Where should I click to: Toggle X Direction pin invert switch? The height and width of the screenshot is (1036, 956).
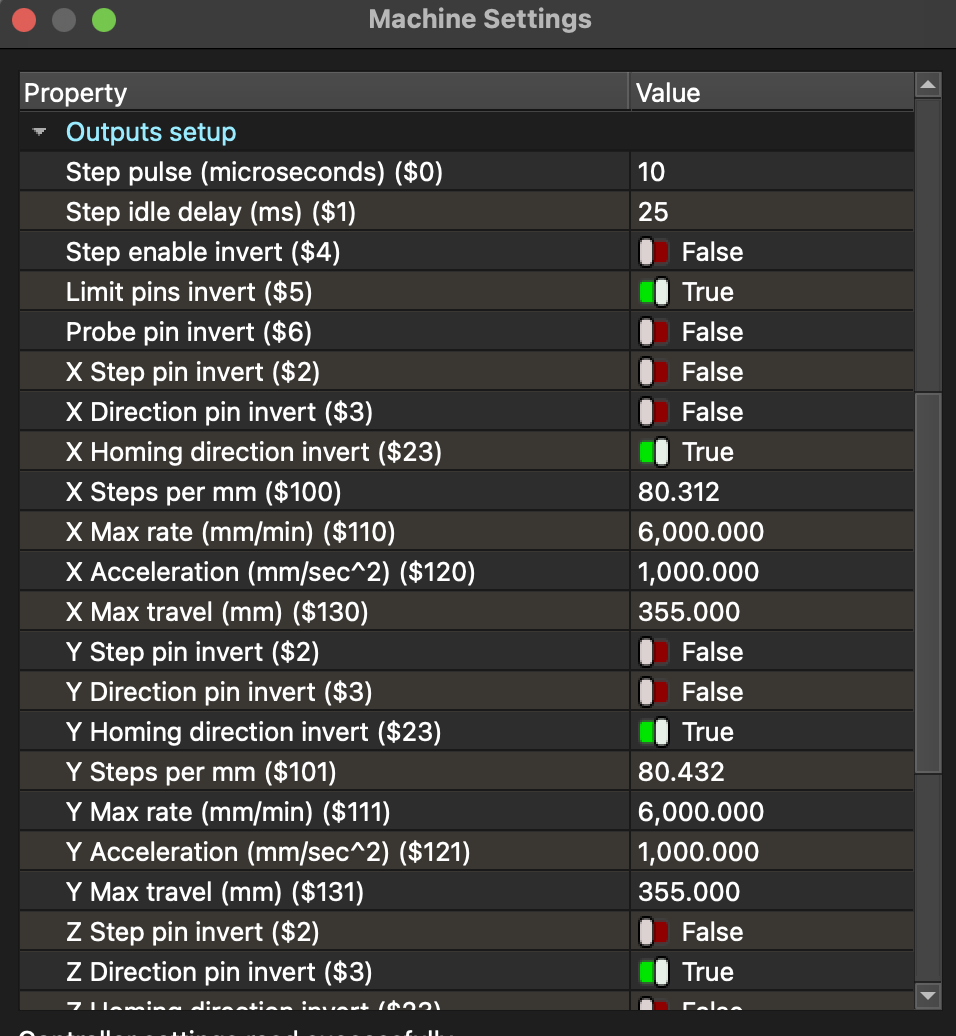[x=654, y=412]
